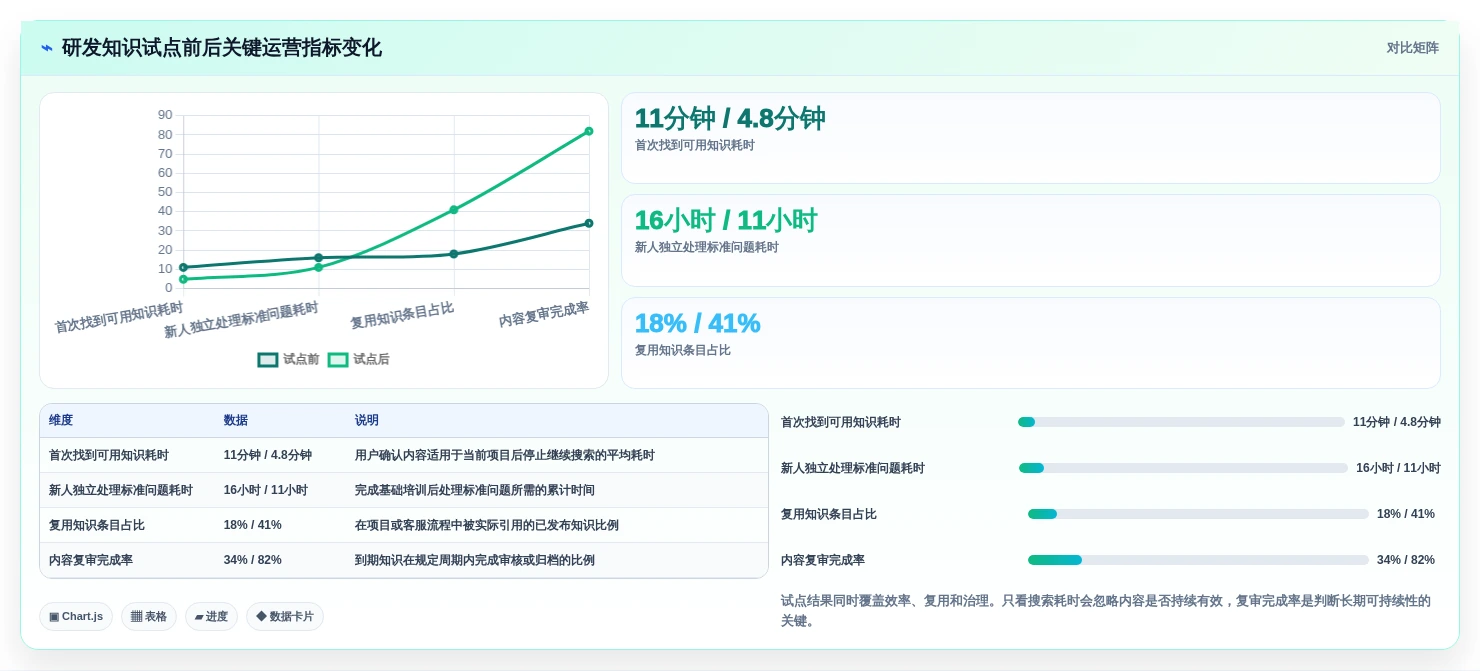This screenshot has width=1480, height=671.
Task: Select the 表格 tag chip
Action: pyautogui.click(x=149, y=616)
